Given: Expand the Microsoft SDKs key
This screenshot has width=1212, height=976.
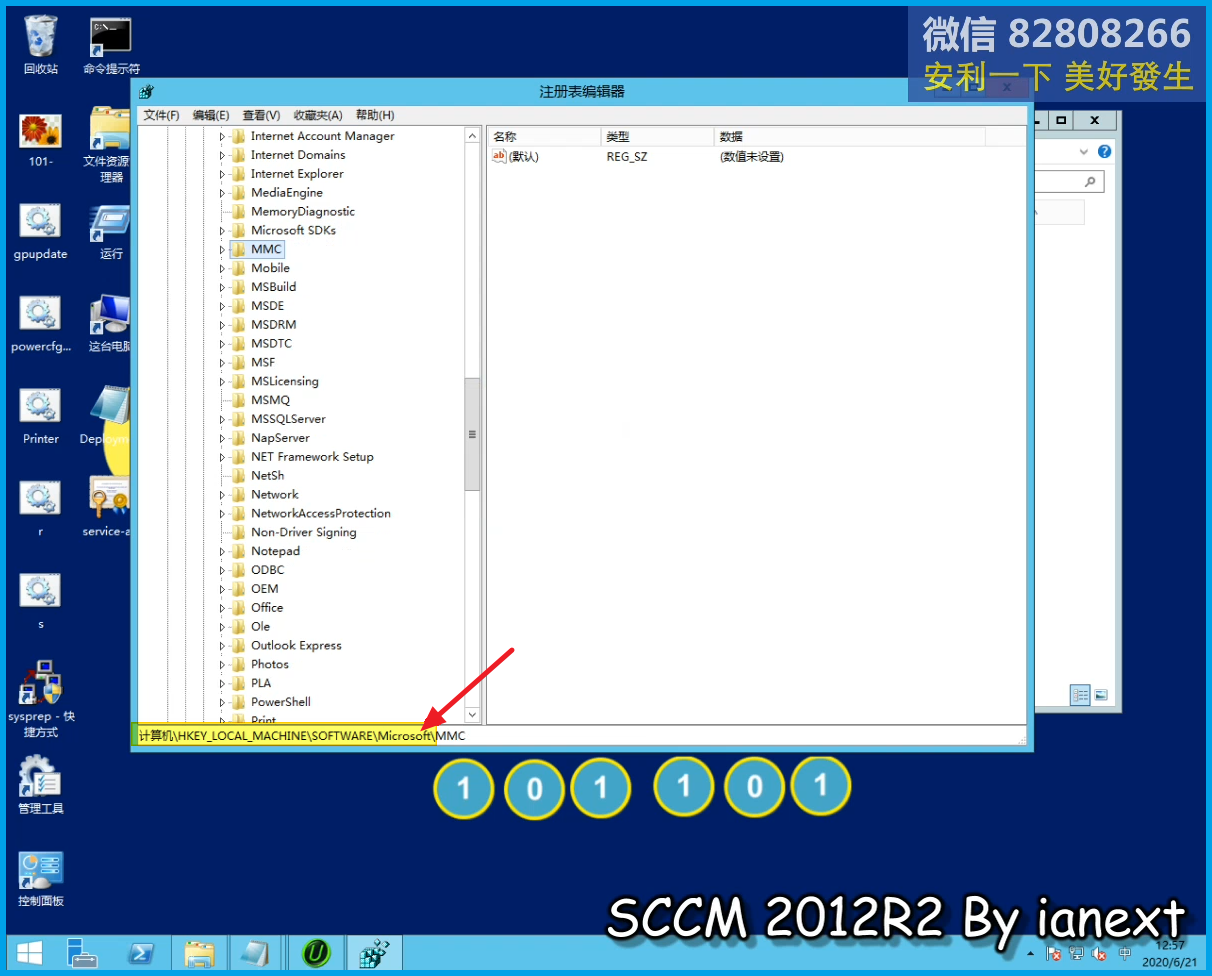Looking at the screenshot, I should [x=223, y=231].
